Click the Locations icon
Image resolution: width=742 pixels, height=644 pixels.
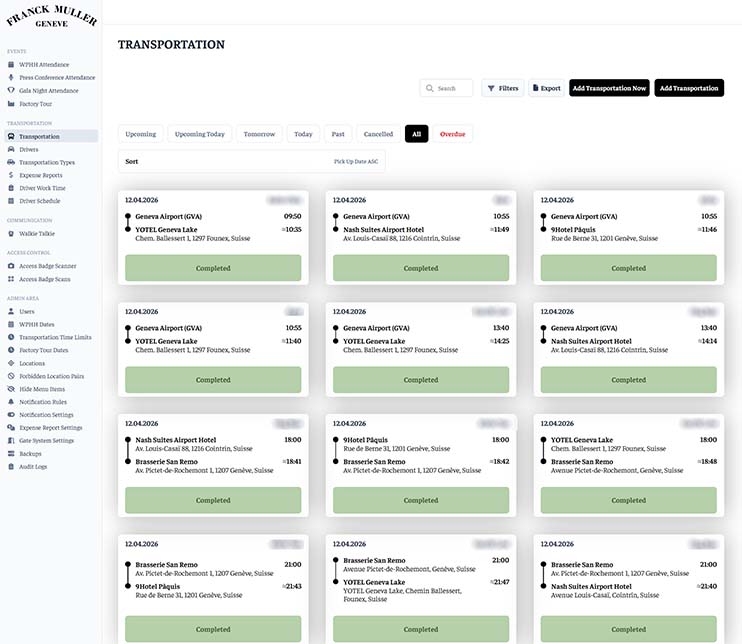coord(11,363)
